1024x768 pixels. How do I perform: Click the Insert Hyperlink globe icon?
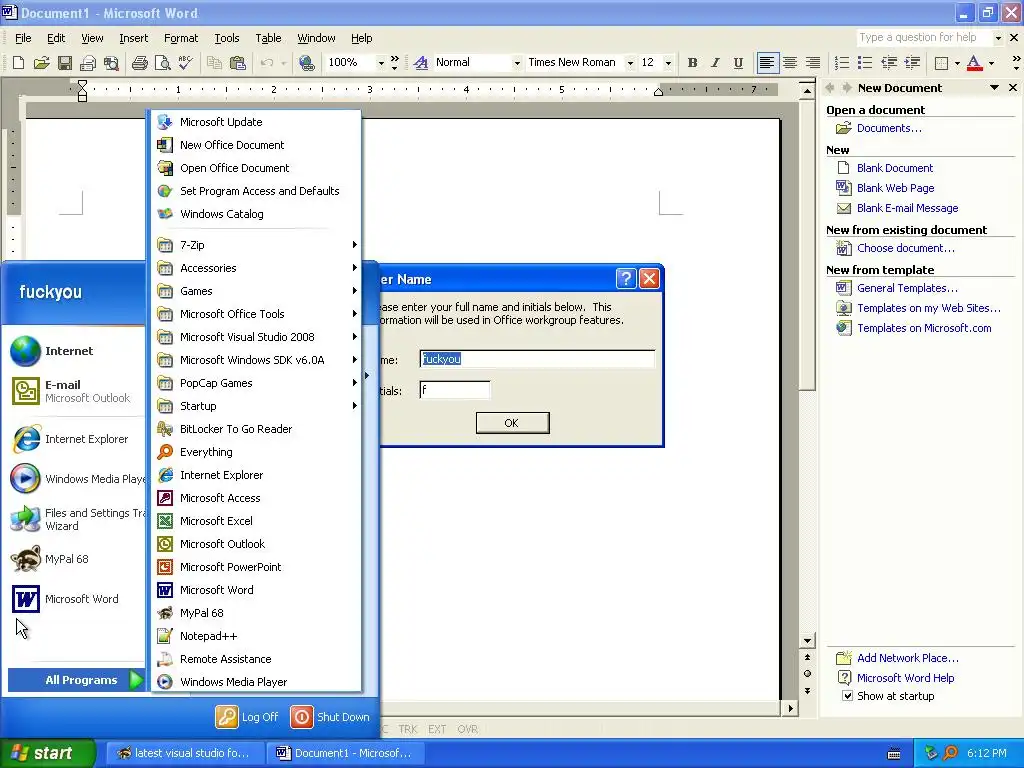(306, 63)
